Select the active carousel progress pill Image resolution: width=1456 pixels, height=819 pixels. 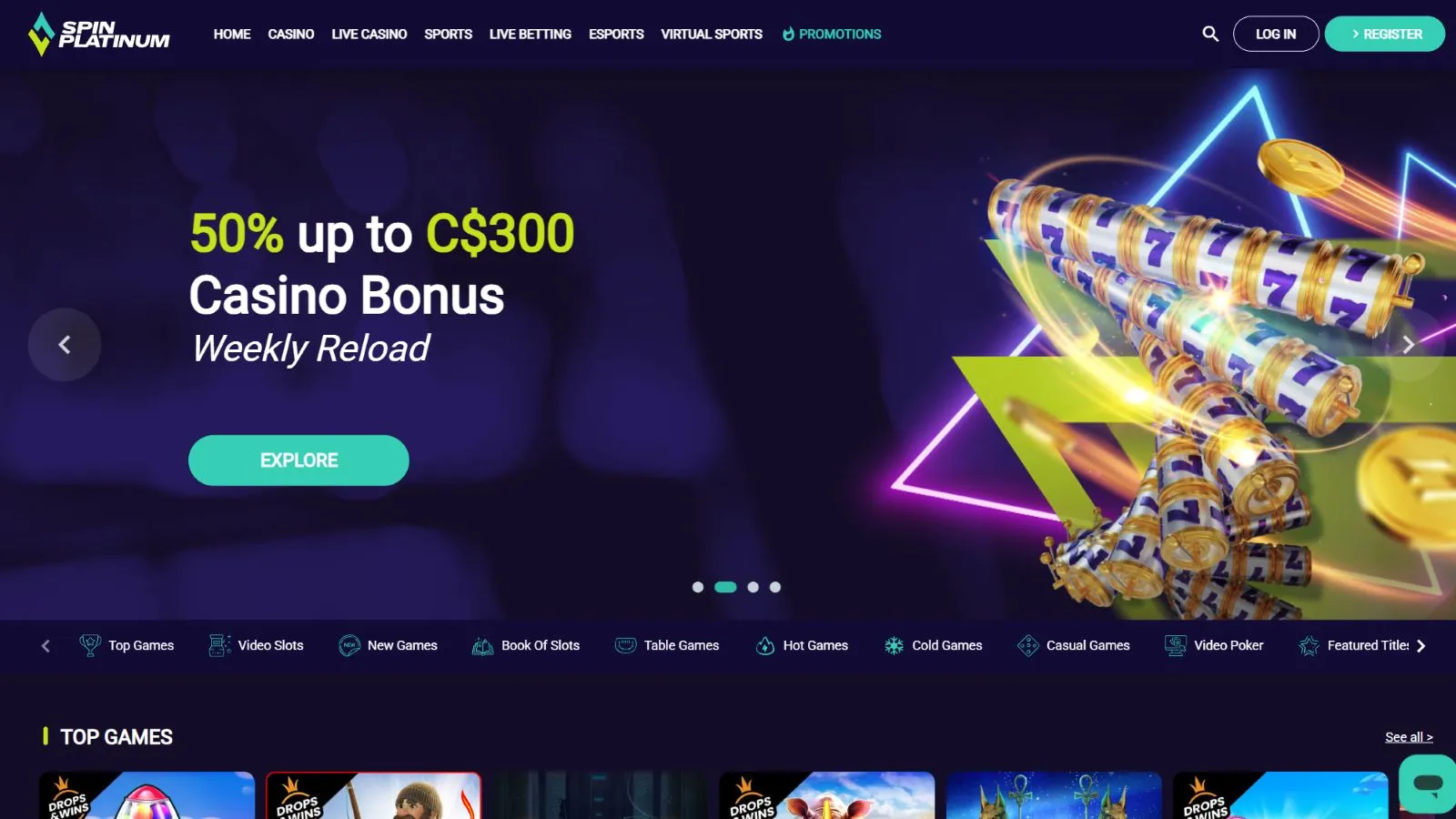click(725, 587)
